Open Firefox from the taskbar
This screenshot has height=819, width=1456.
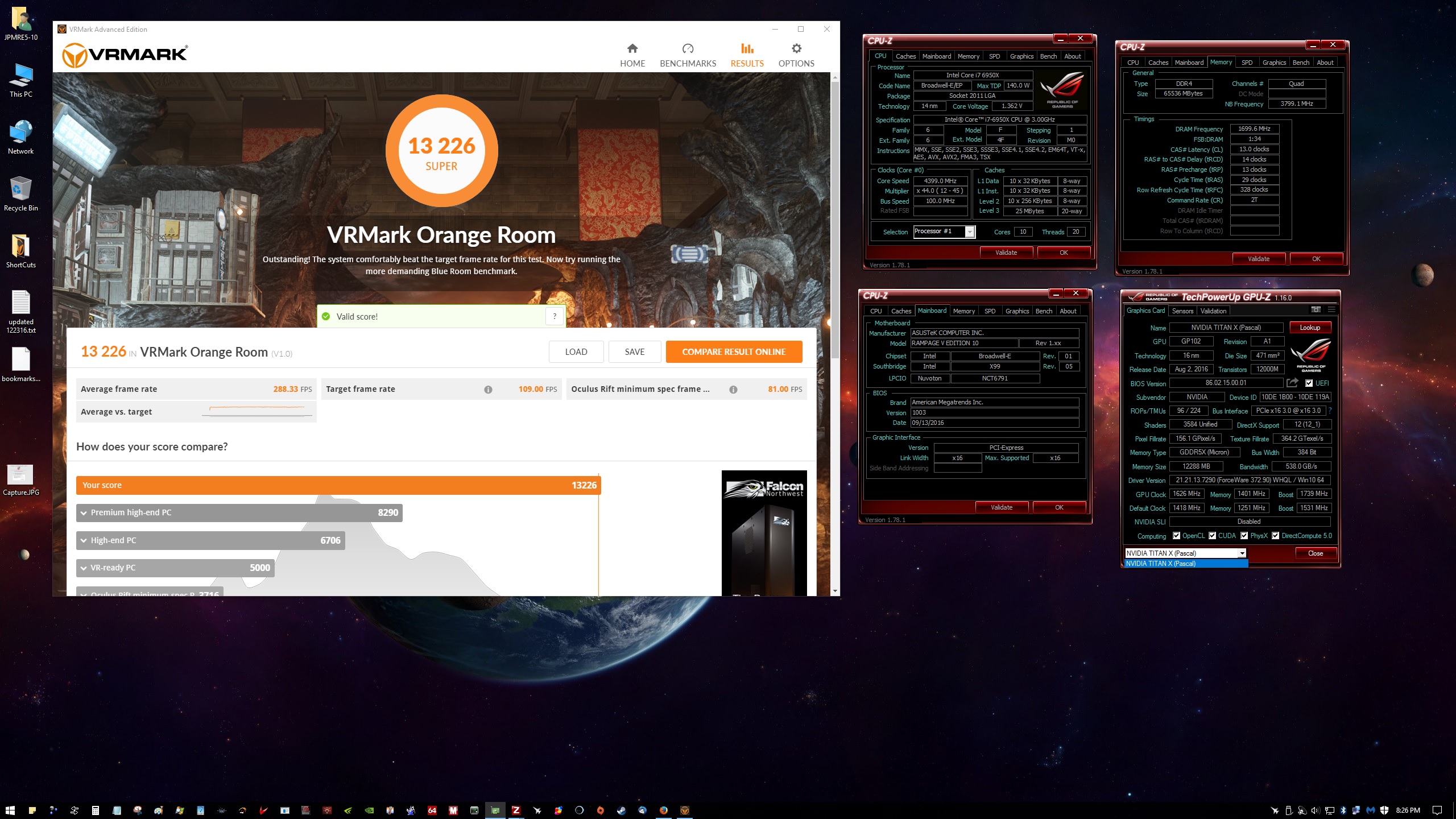[664, 810]
